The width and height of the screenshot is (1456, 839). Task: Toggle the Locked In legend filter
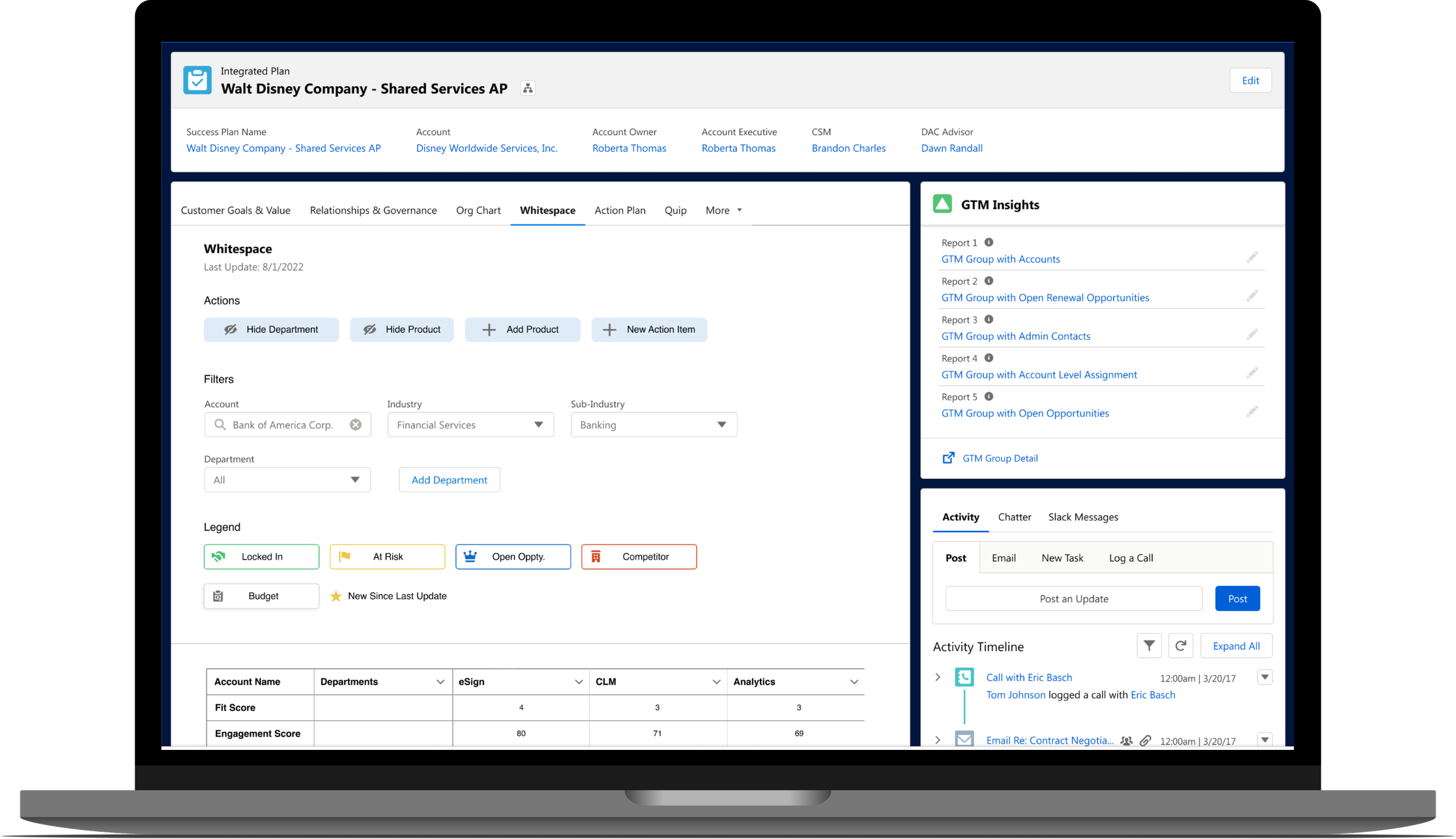point(261,557)
